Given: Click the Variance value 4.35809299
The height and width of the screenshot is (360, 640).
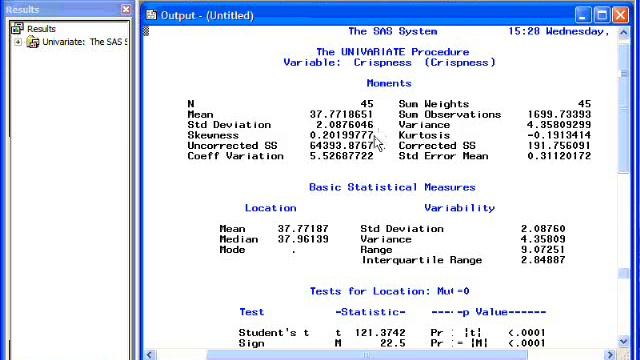Looking at the screenshot, I should tap(559, 125).
